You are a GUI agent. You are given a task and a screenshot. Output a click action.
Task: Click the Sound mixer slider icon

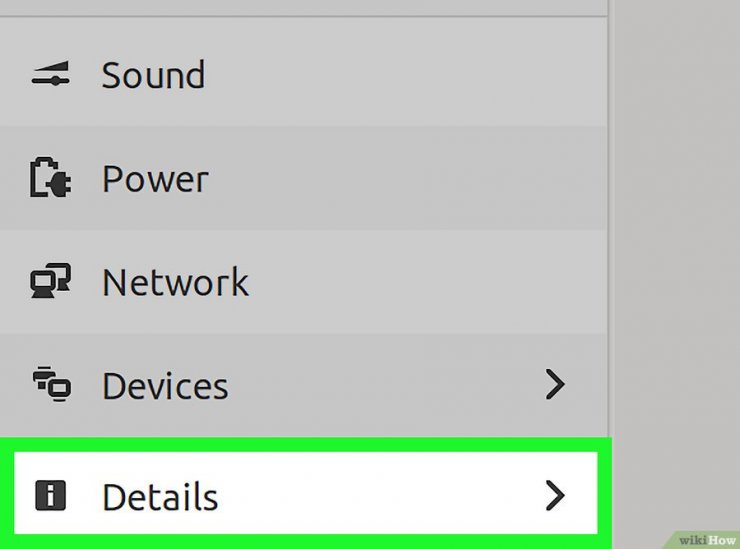[50, 74]
